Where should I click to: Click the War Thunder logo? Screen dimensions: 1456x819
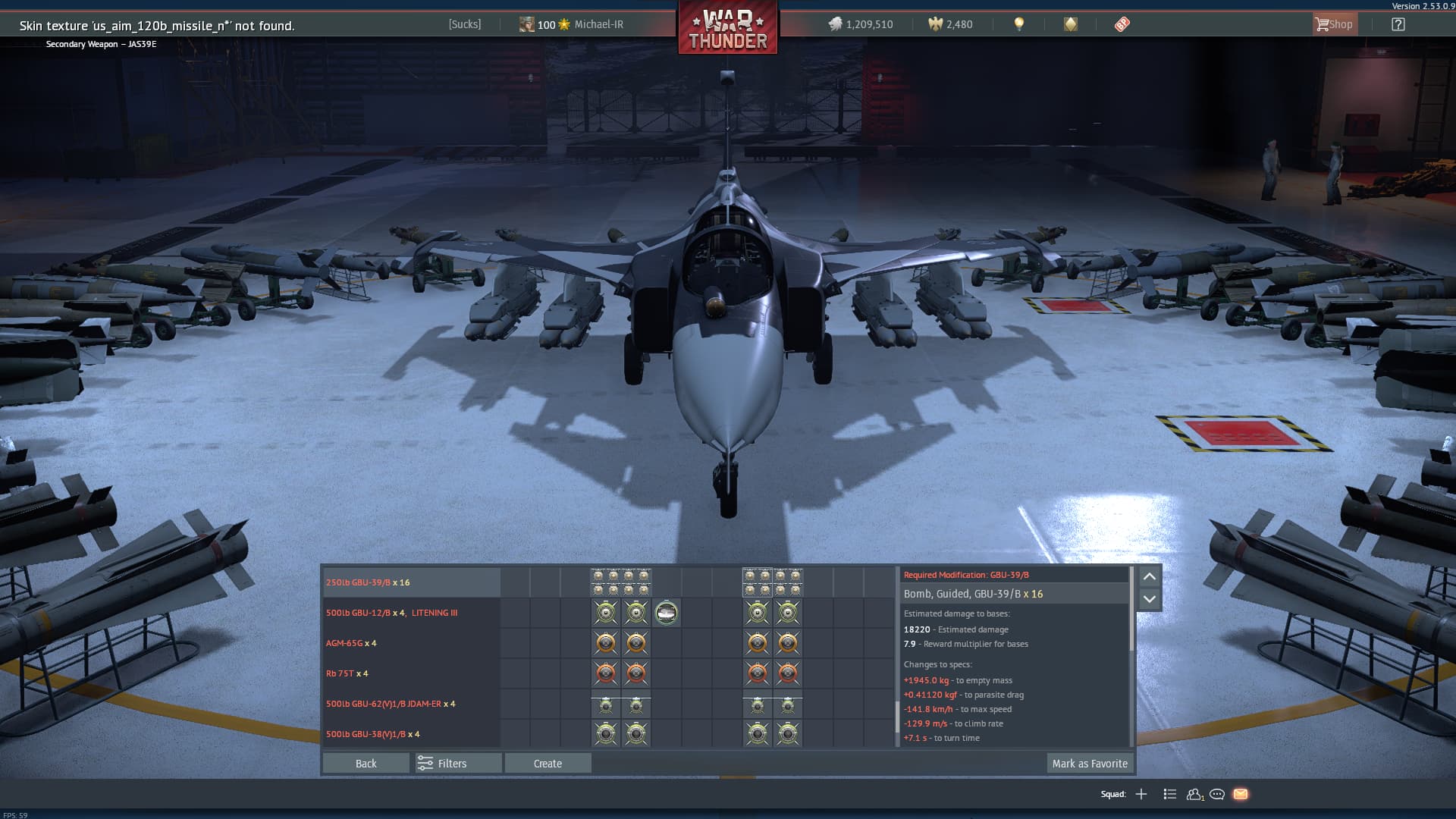tap(727, 29)
